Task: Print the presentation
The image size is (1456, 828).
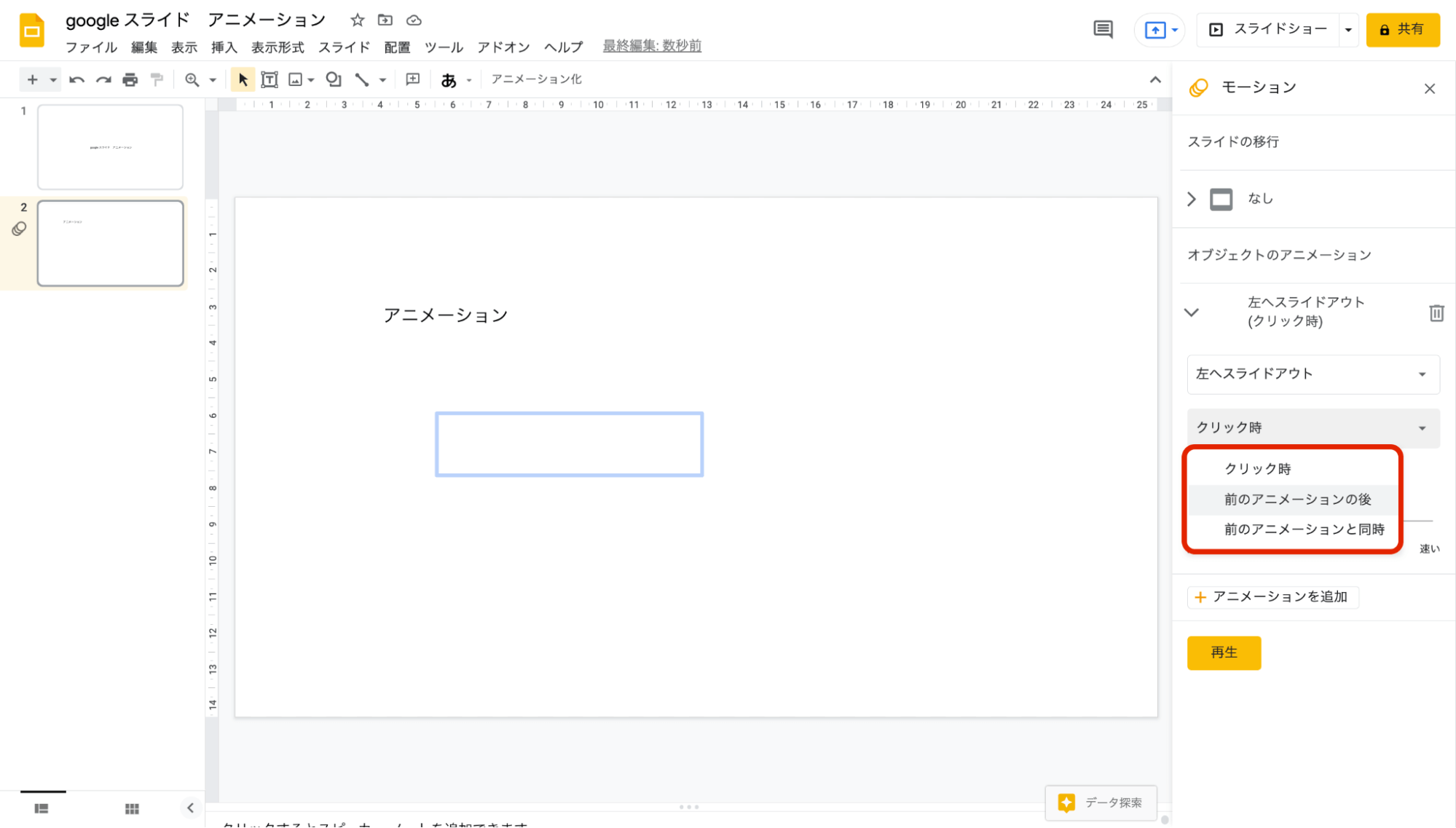Action: (x=130, y=79)
